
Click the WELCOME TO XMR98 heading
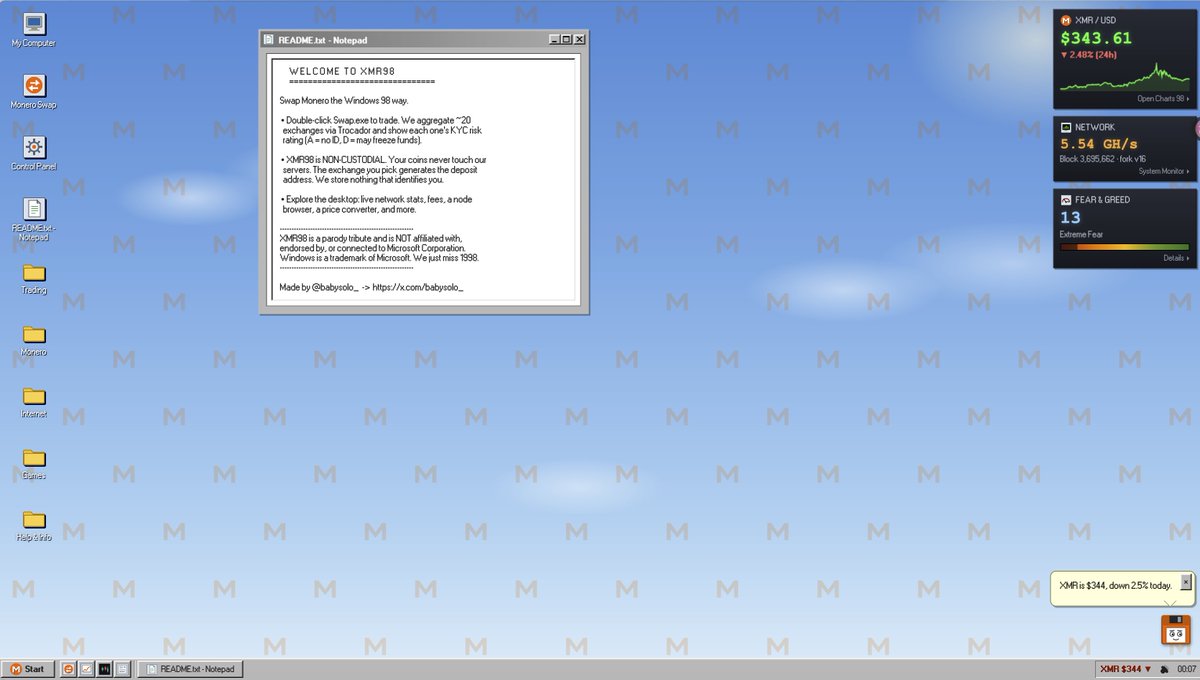point(340,71)
